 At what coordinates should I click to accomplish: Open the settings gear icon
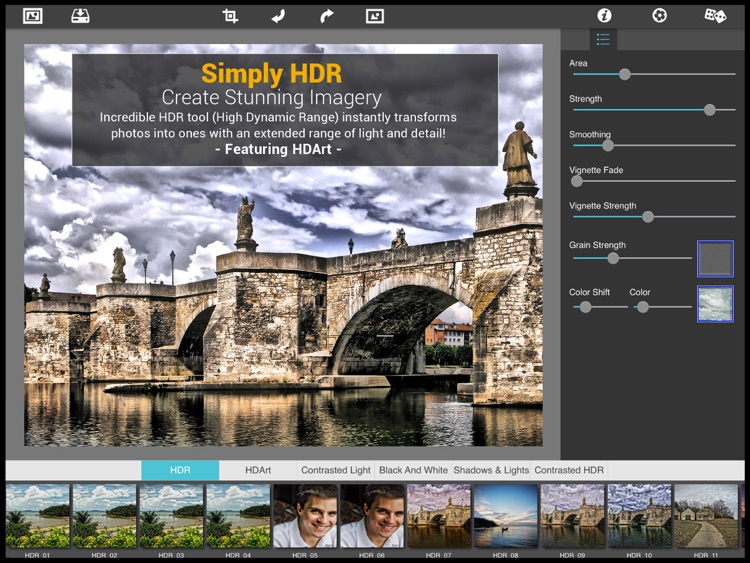660,16
